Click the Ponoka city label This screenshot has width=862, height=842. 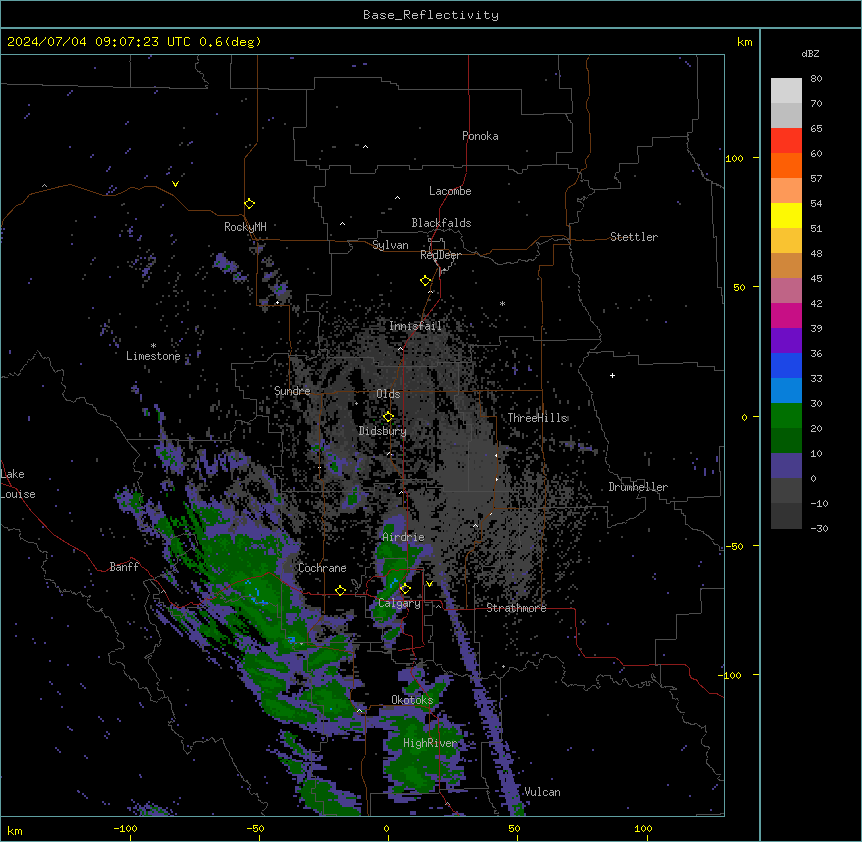[x=480, y=136]
